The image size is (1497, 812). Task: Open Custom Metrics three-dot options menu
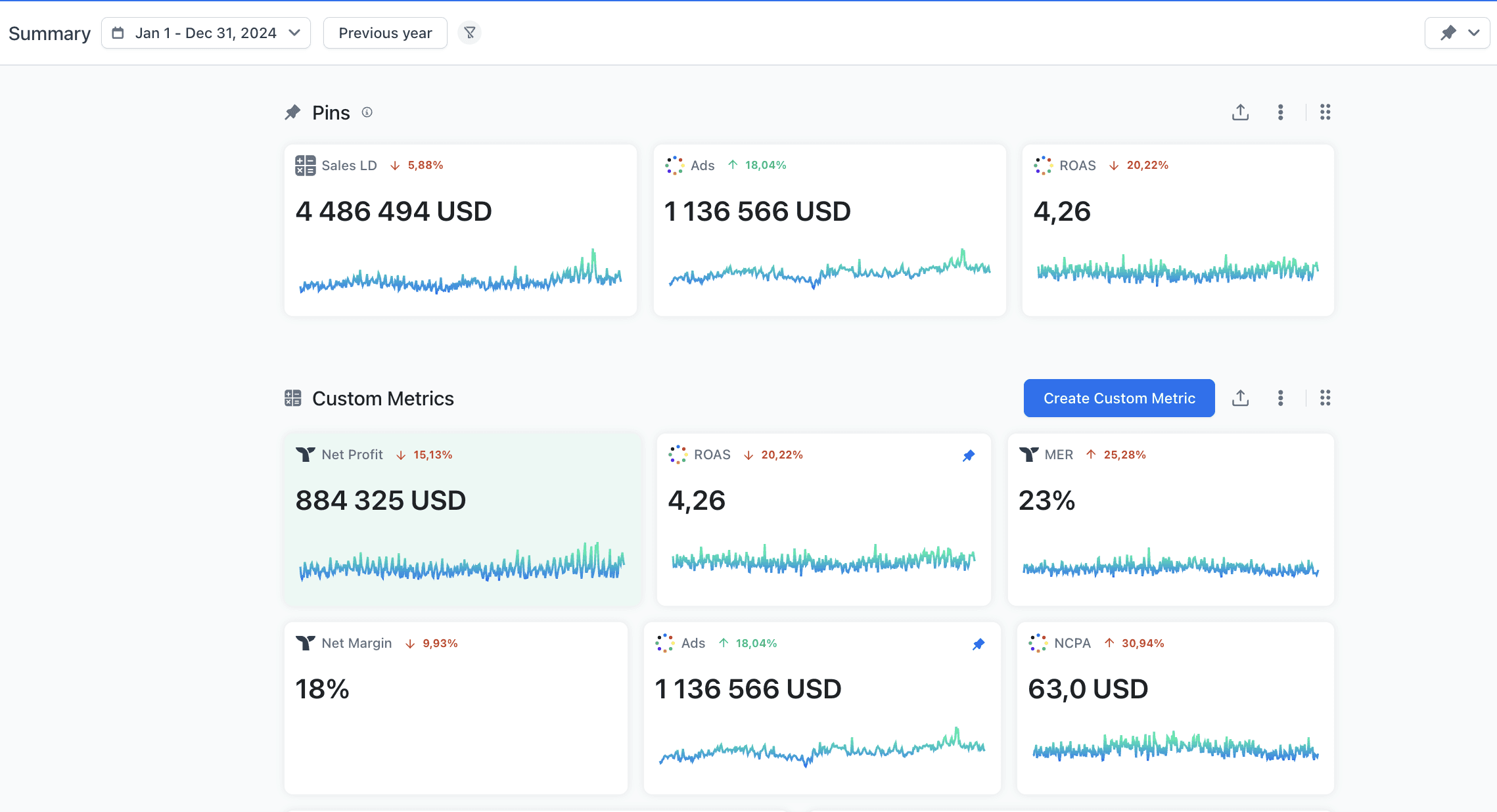(1280, 398)
